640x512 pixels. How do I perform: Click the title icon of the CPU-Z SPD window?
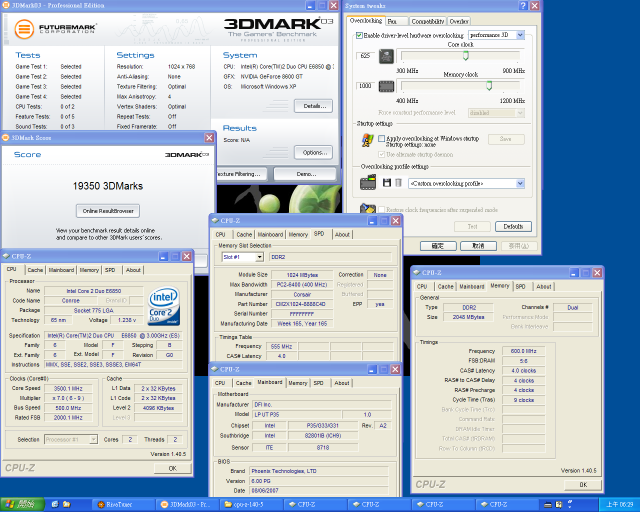point(215,220)
